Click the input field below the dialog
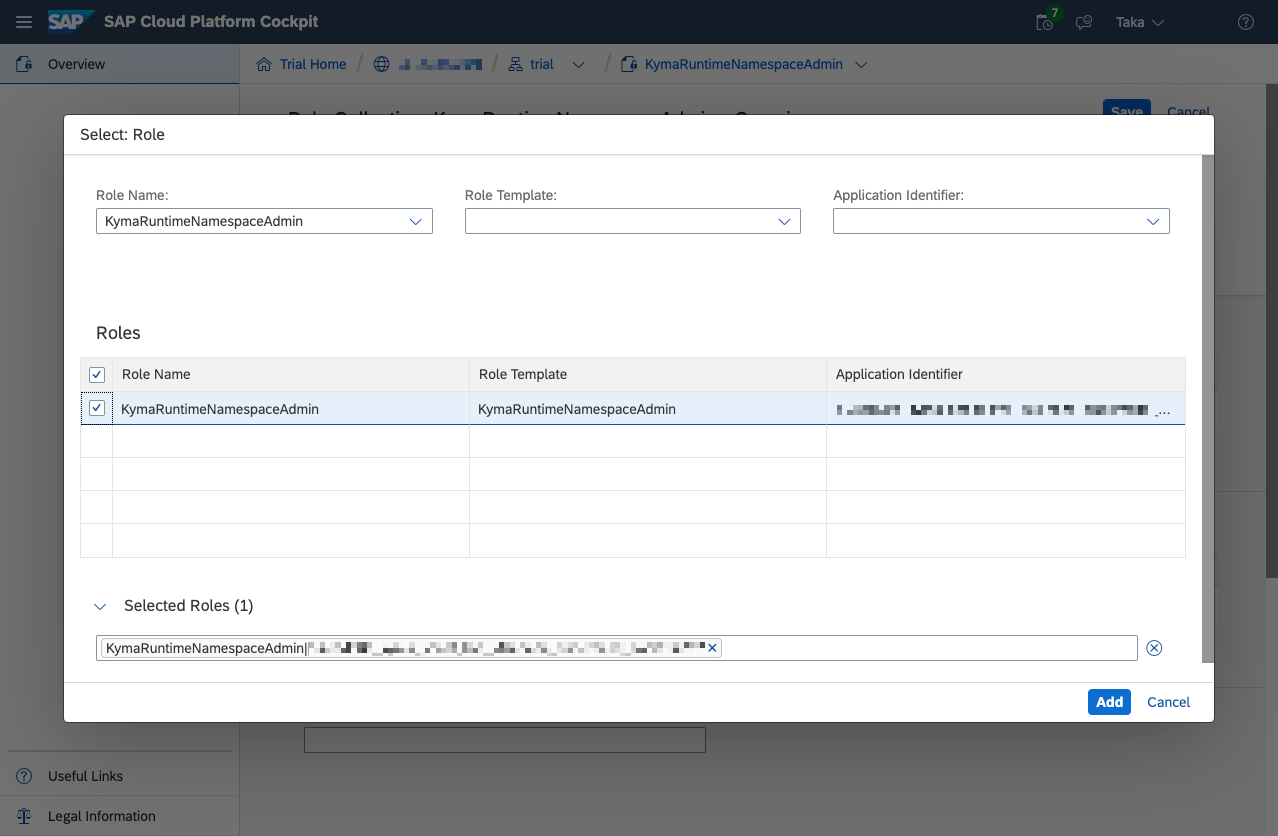 [505, 740]
